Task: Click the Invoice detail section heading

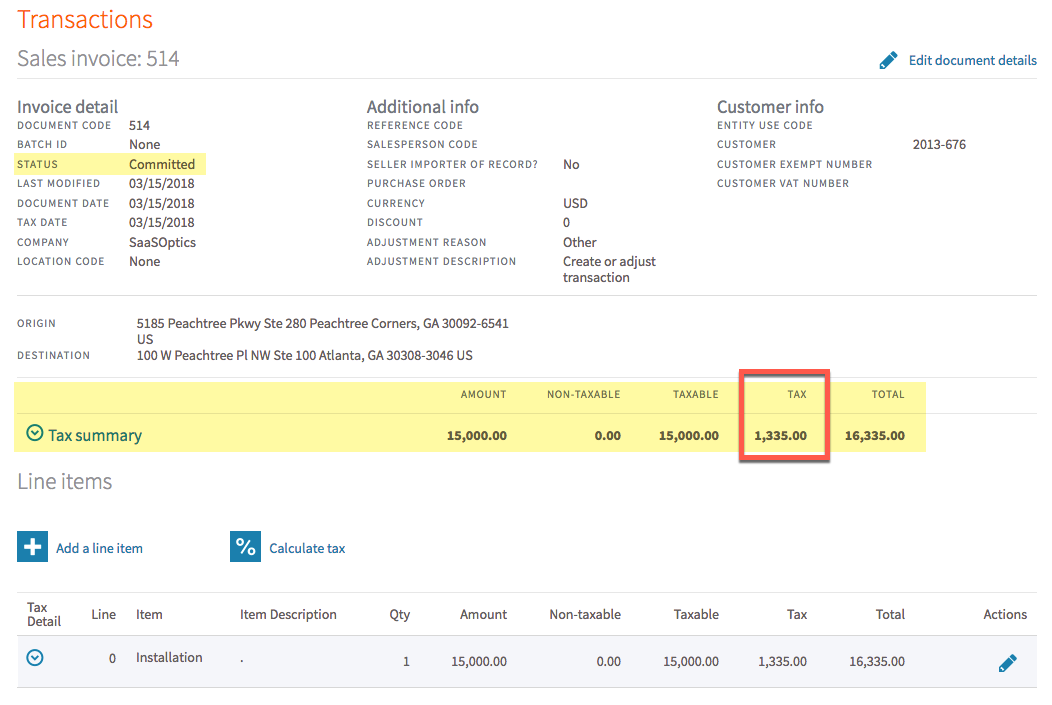Action: point(67,107)
